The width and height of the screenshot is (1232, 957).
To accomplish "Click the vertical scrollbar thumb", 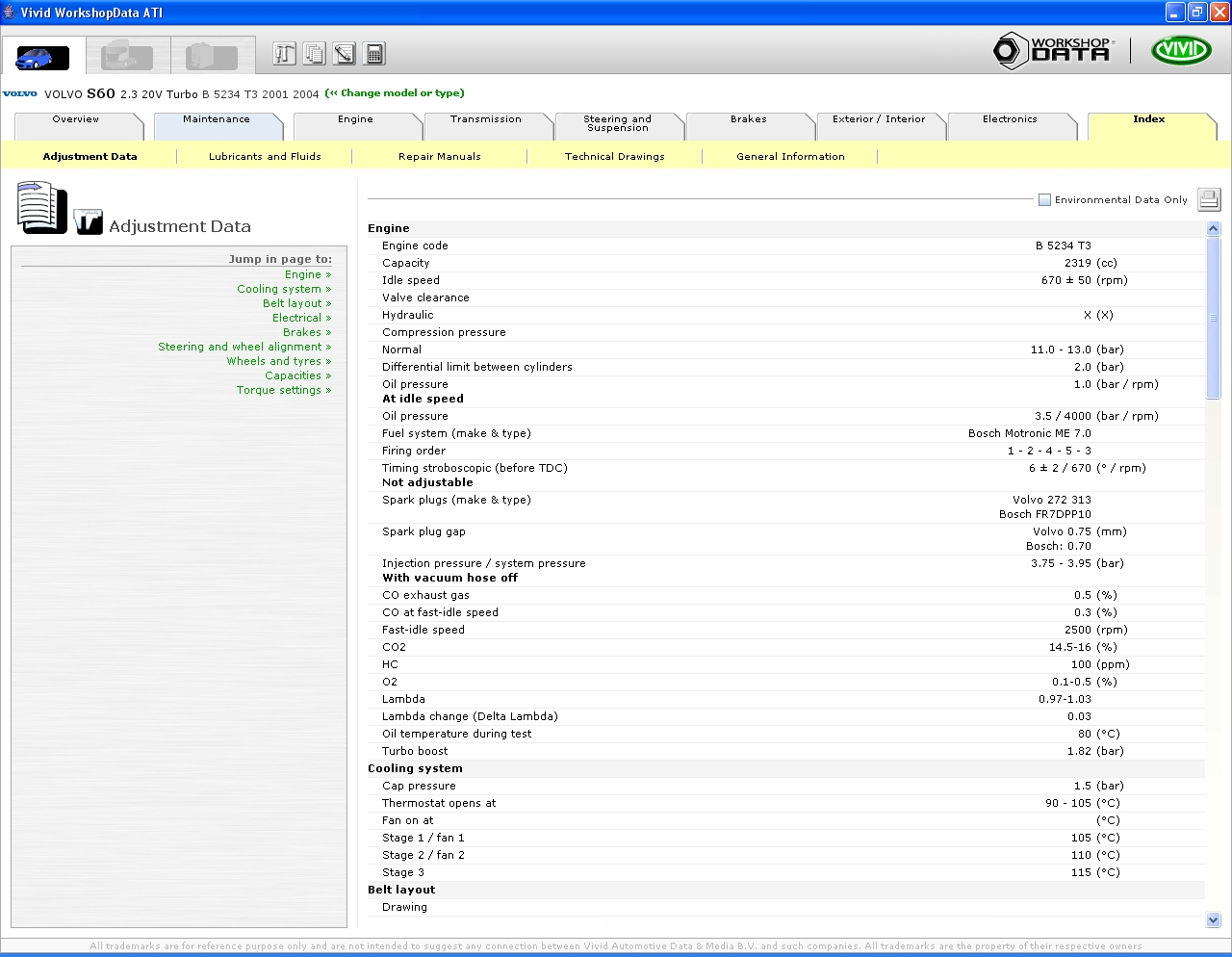I will coord(1213,318).
